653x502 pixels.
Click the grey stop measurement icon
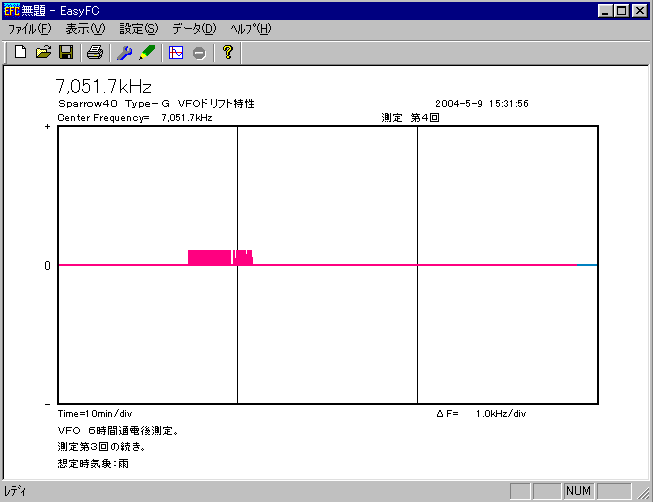coord(199,53)
